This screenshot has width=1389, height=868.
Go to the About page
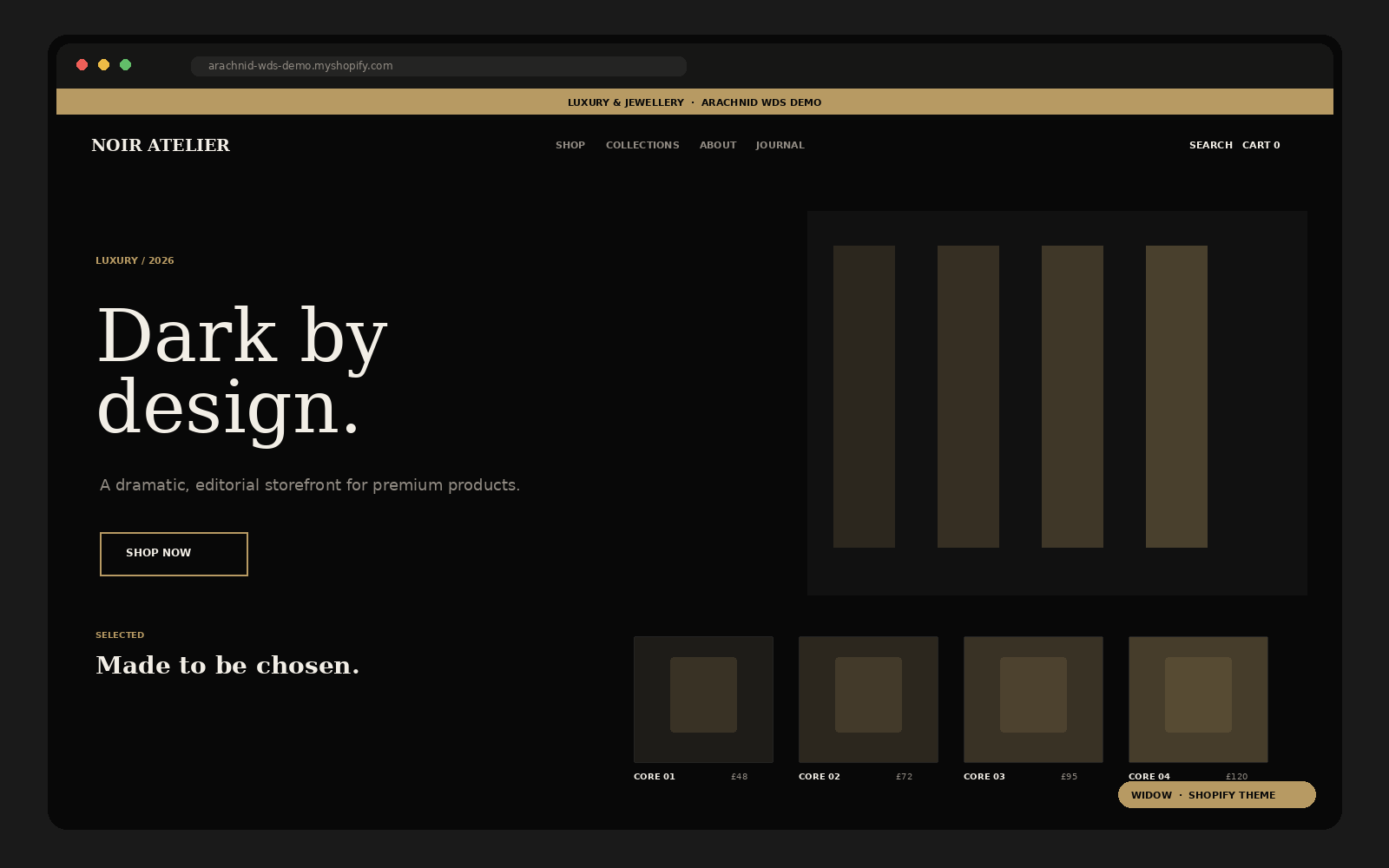(x=718, y=145)
